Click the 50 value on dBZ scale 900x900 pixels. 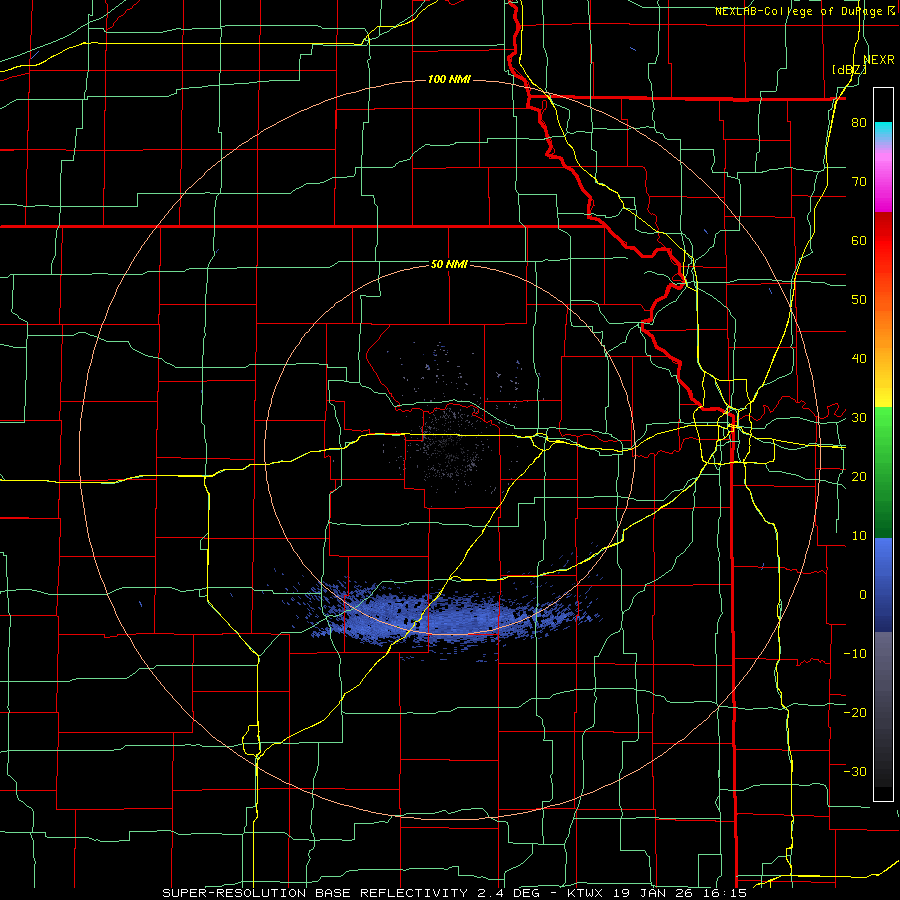[859, 300]
